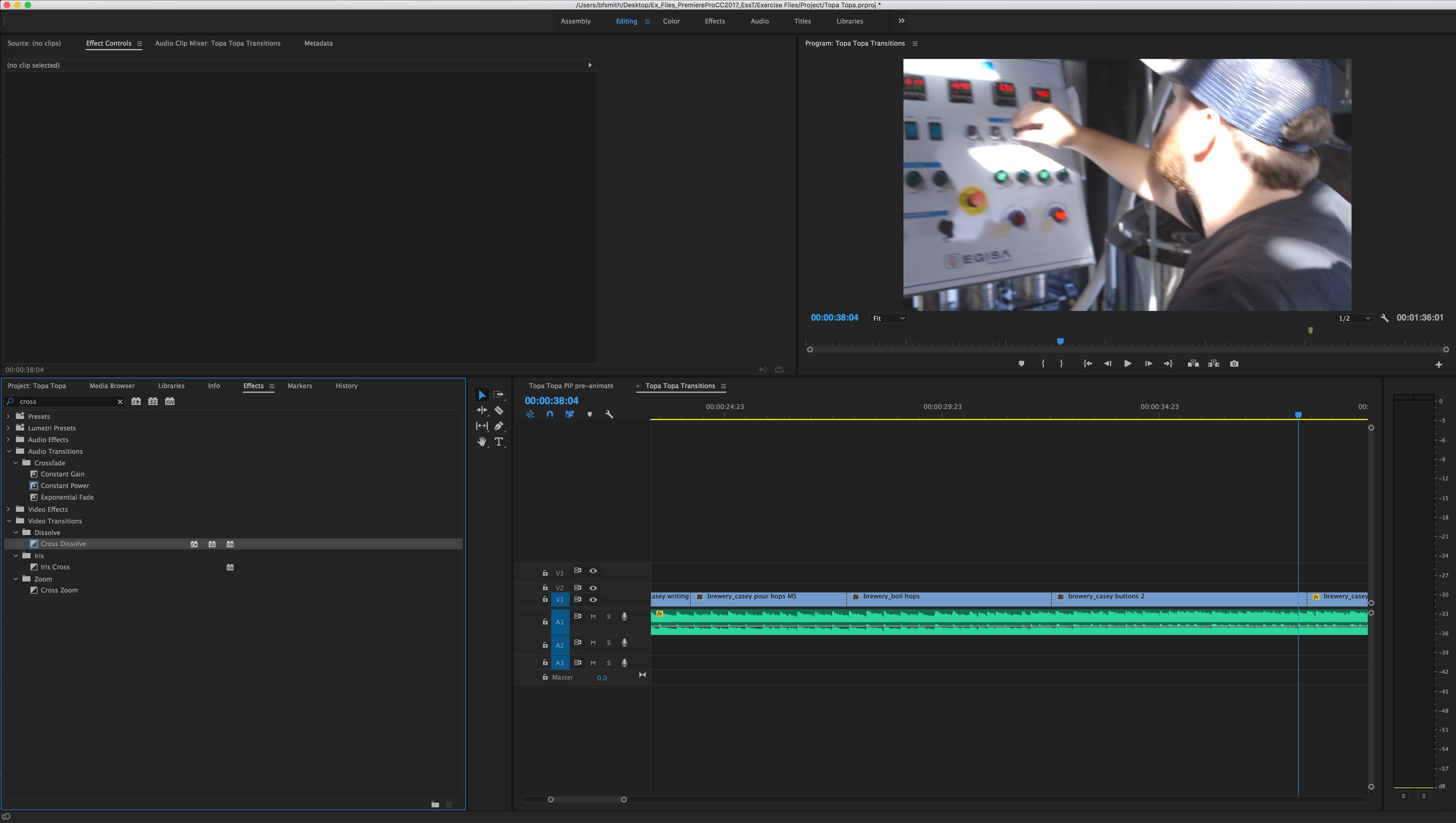Toggle the timeline Snap magnet
This screenshot has width=1456, height=823.
(x=549, y=414)
